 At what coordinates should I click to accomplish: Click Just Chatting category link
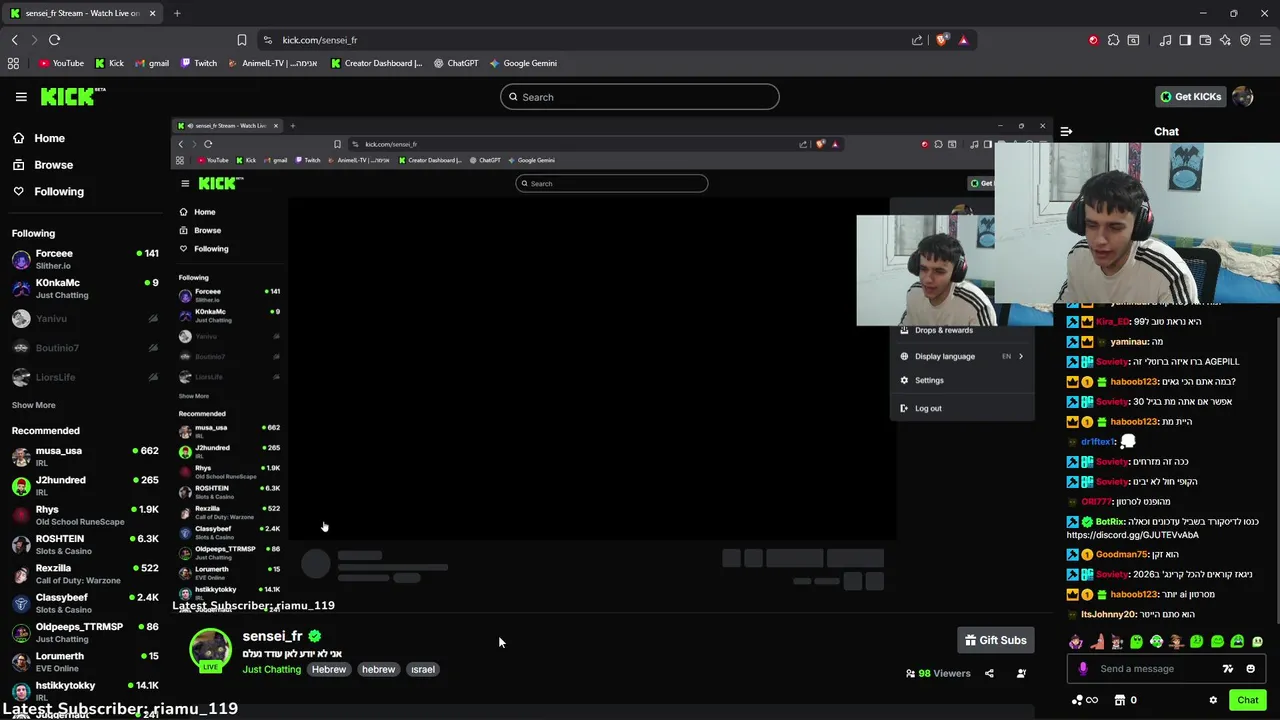coord(271,669)
